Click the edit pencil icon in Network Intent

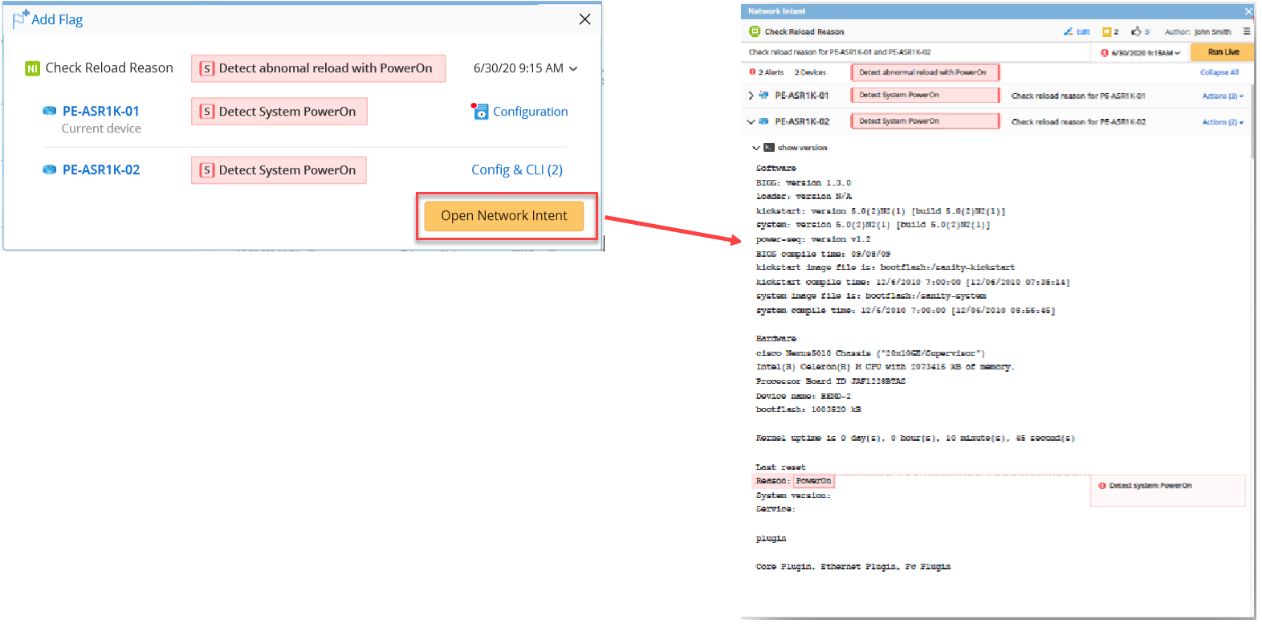(1068, 32)
